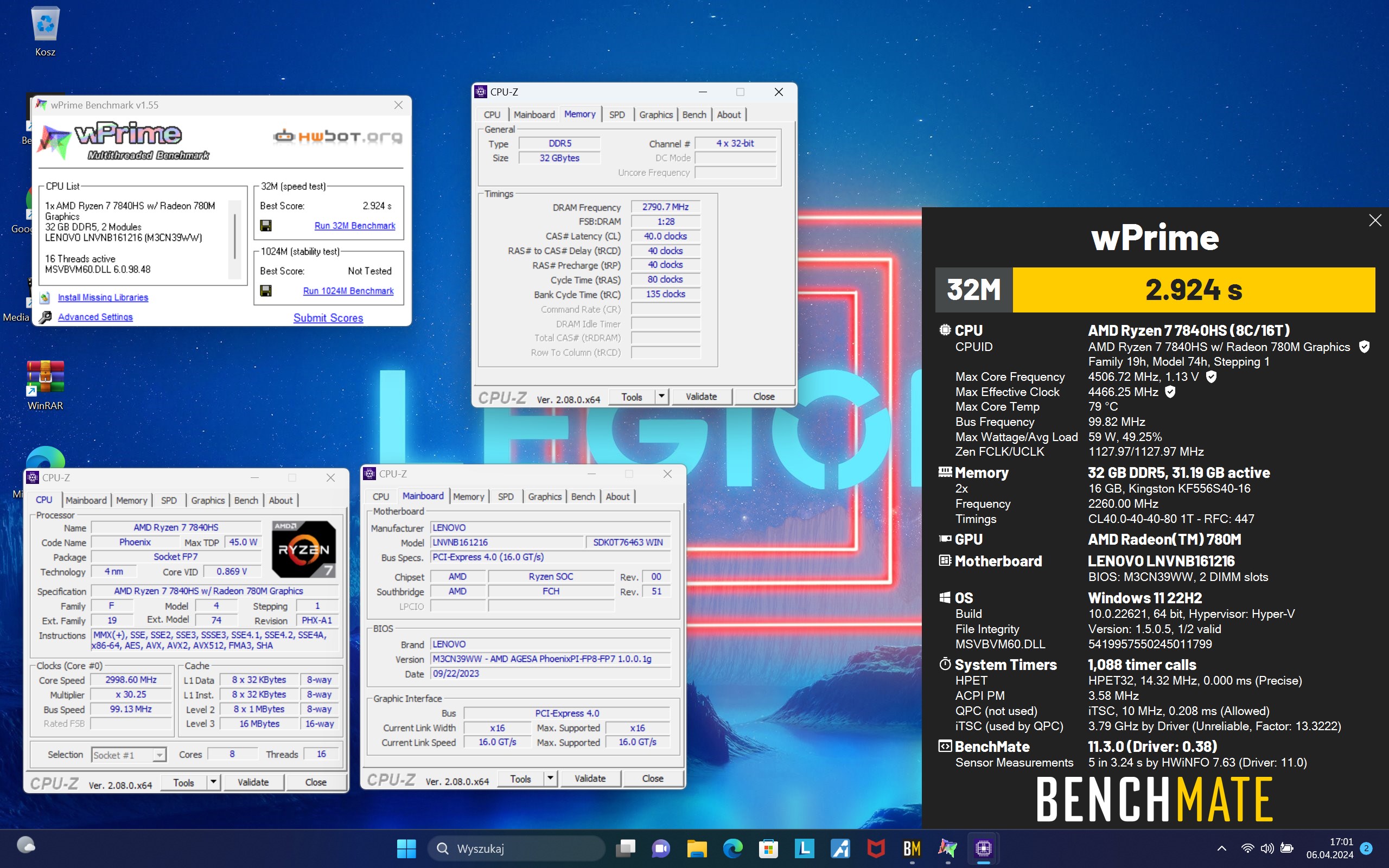Open the Selection Socket #1 dropdown
This screenshot has width=1389, height=868.
pyautogui.click(x=129, y=755)
